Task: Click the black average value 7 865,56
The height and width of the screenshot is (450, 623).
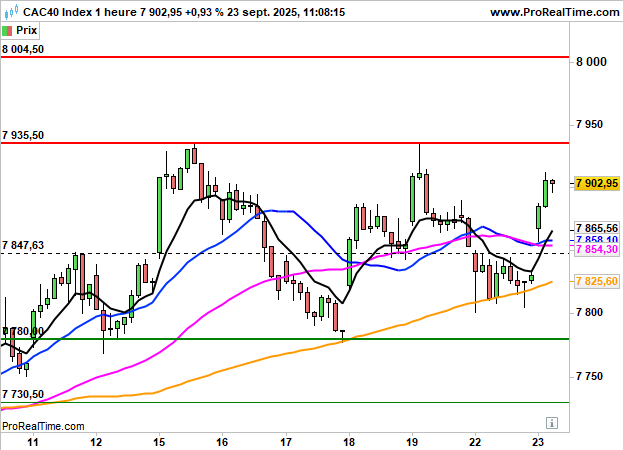Action: [x=596, y=228]
